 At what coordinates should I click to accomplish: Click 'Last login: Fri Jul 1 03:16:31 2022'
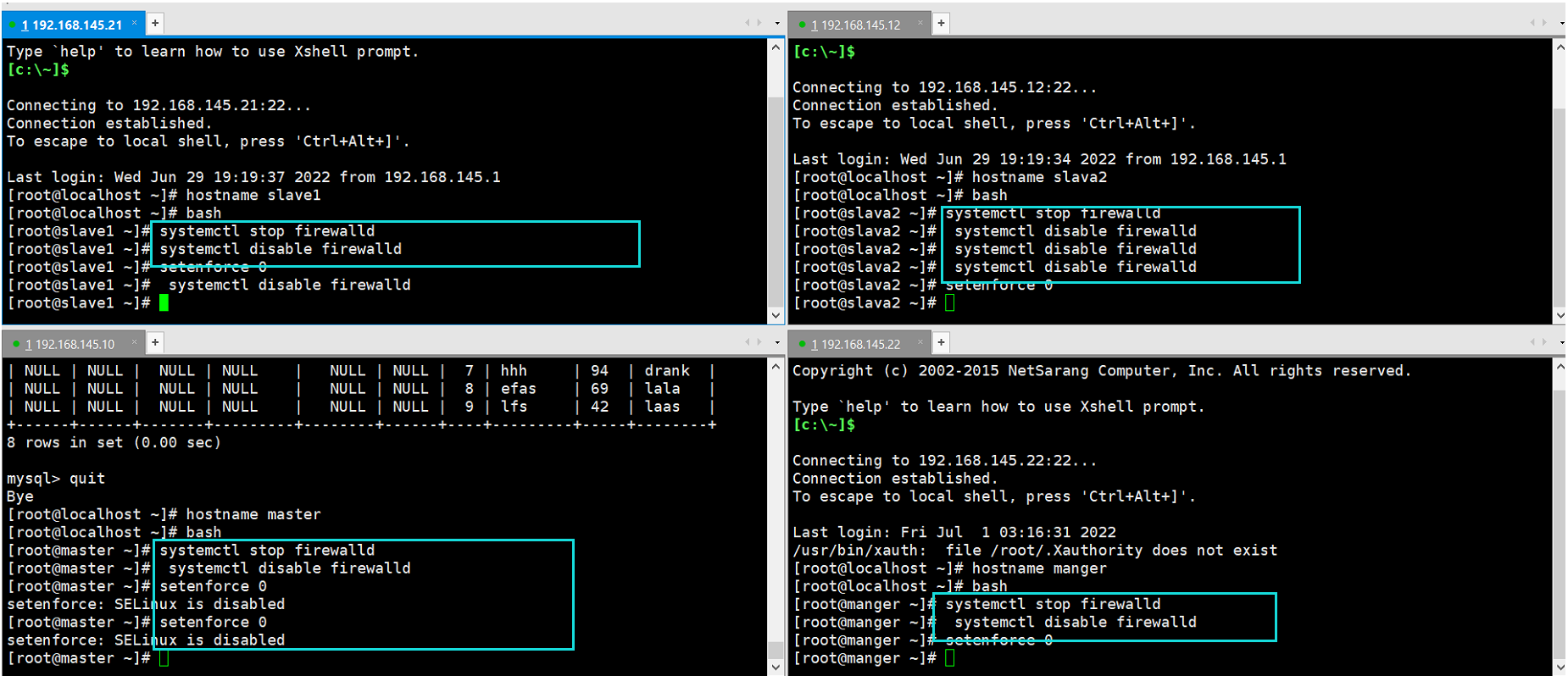(x=954, y=532)
